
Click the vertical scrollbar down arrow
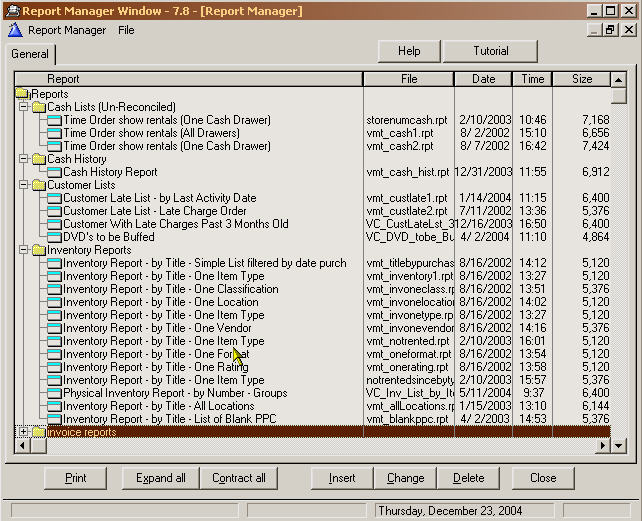point(618,446)
